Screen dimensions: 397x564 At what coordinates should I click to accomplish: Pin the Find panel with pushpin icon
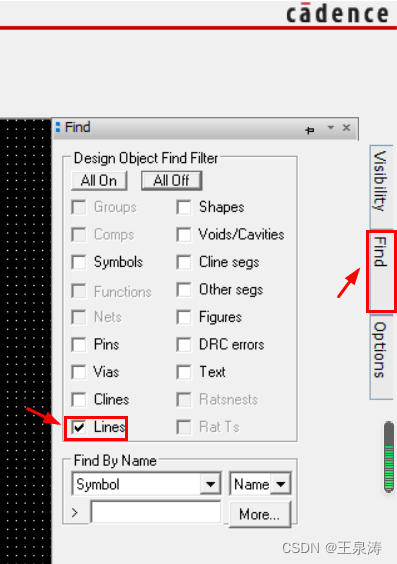click(x=310, y=129)
